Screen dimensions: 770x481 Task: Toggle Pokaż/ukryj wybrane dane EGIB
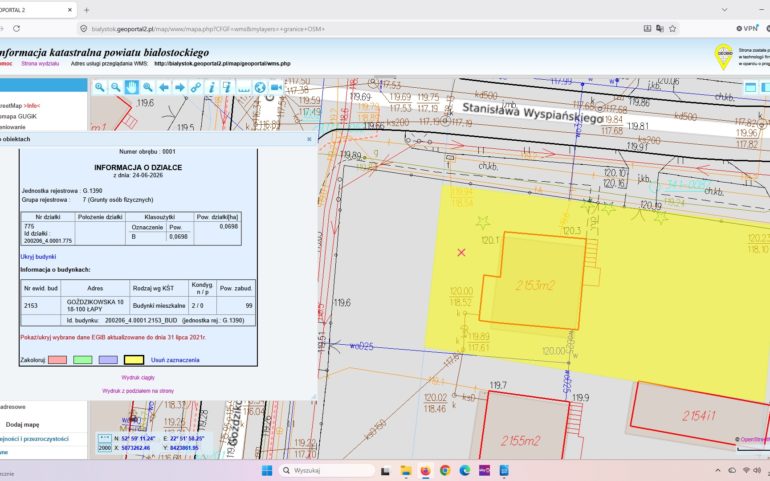(113, 338)
